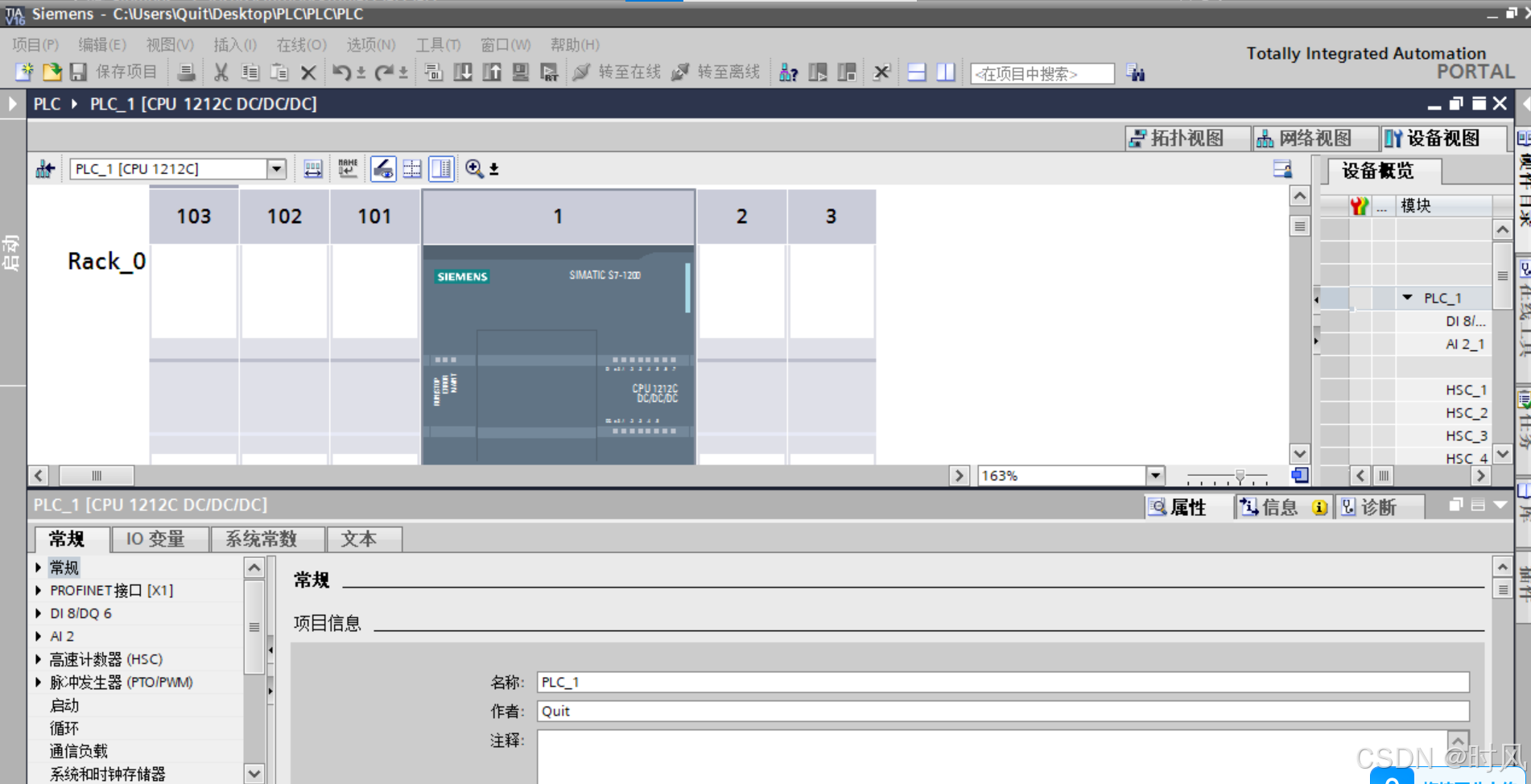This screenshot has height=784, width=1531.
Task: Open the 编辑(E) menu
Action: pos(102,45)
